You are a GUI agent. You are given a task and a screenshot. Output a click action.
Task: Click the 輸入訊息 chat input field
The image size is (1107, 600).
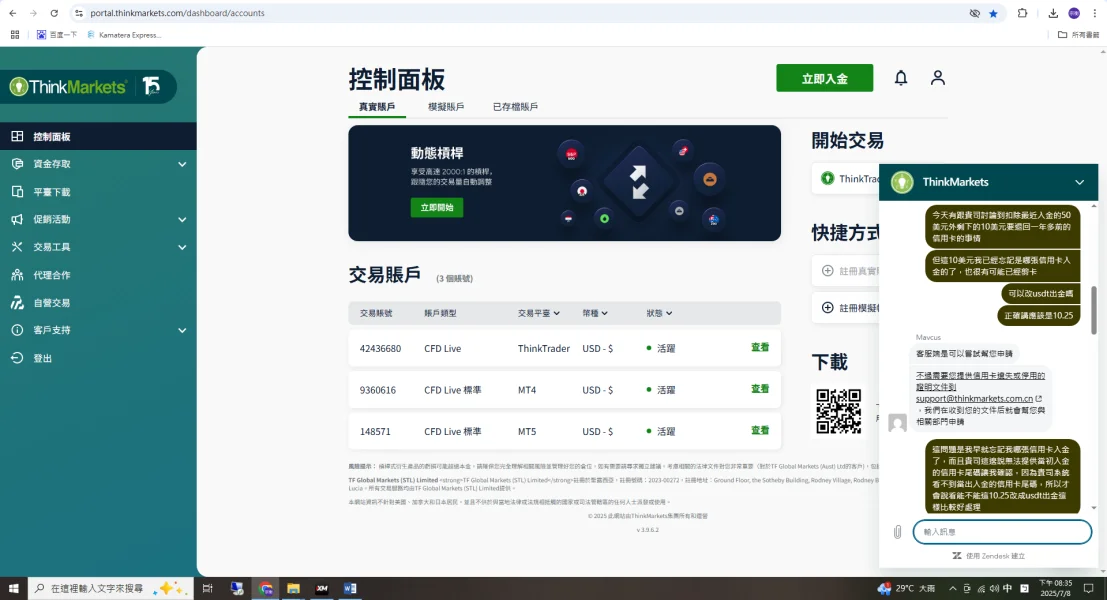pos(1003,532)
